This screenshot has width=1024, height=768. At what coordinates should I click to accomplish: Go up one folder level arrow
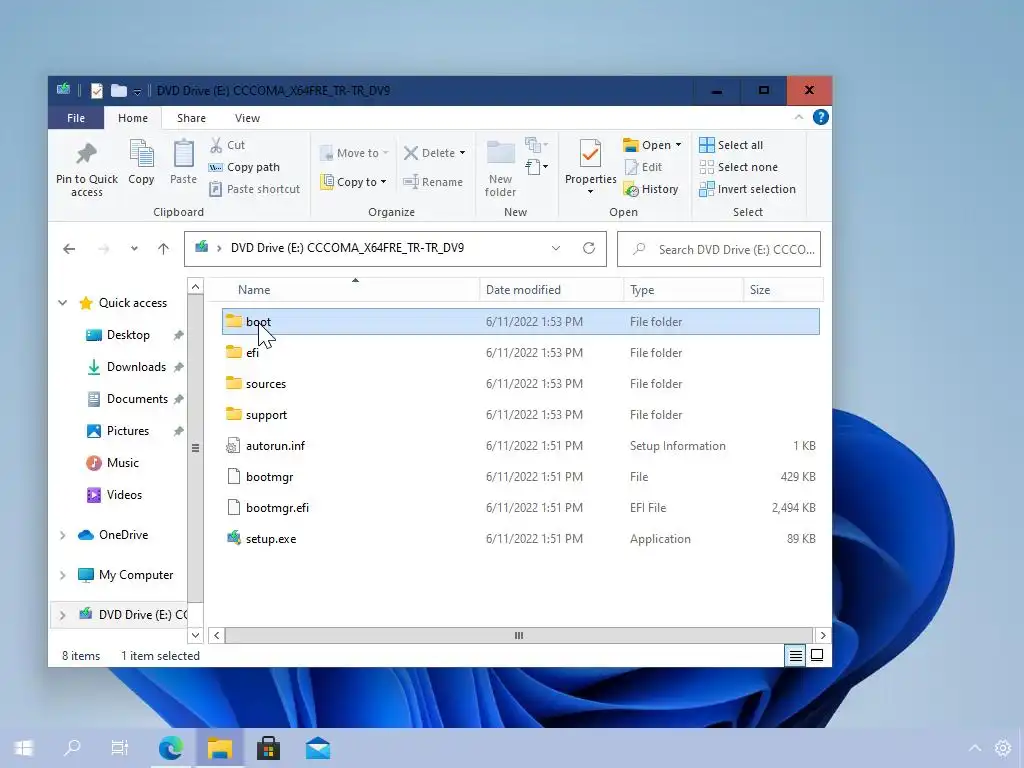(163, 249)
